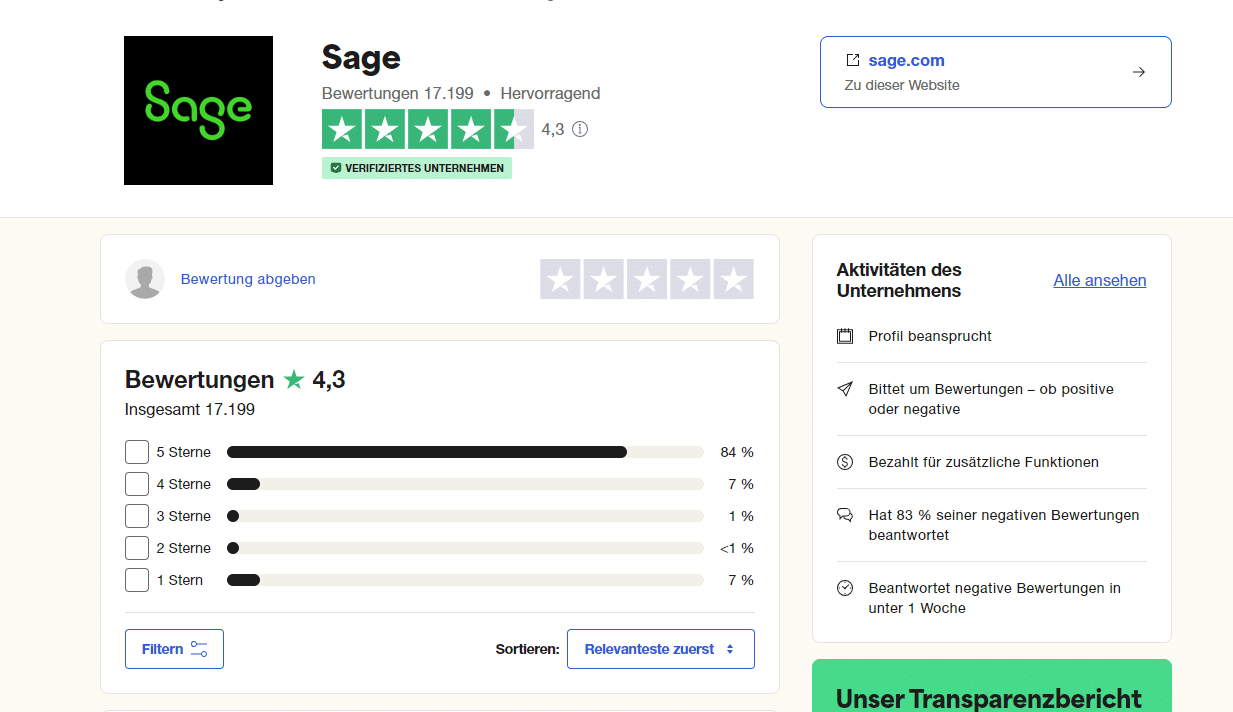The image size is (1233, 712).
Task: Select the first empty rating star
Action: pos(561,279)
